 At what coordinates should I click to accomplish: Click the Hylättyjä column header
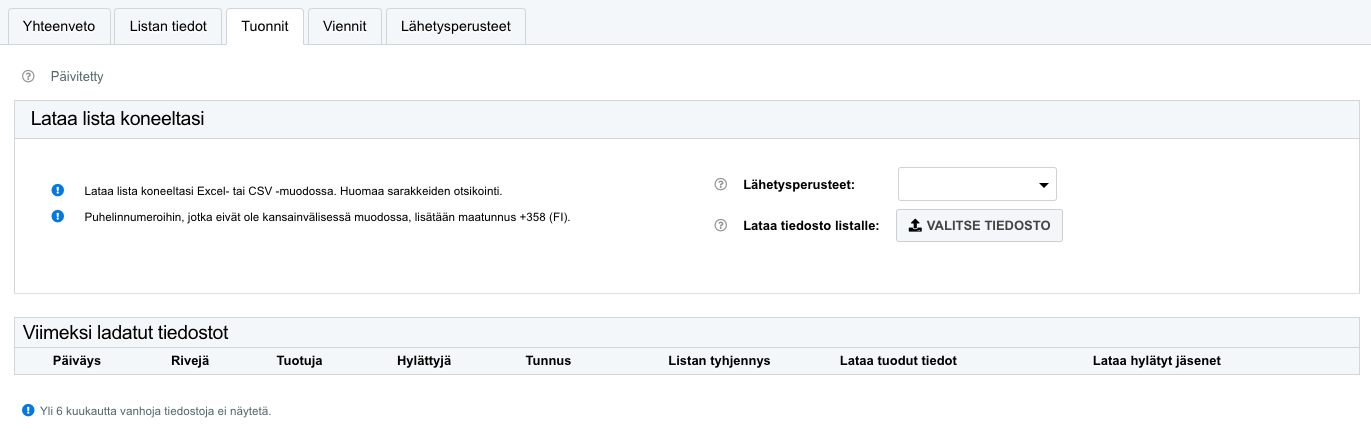424,360
